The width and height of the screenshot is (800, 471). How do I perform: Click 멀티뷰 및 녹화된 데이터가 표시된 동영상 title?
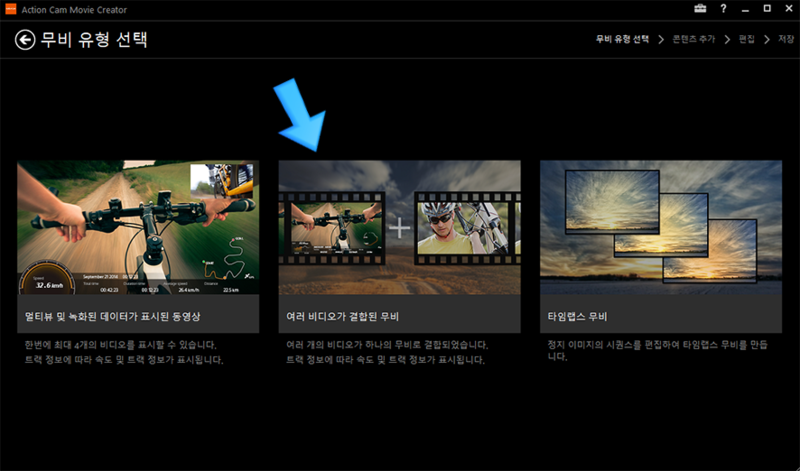point(113,316)
